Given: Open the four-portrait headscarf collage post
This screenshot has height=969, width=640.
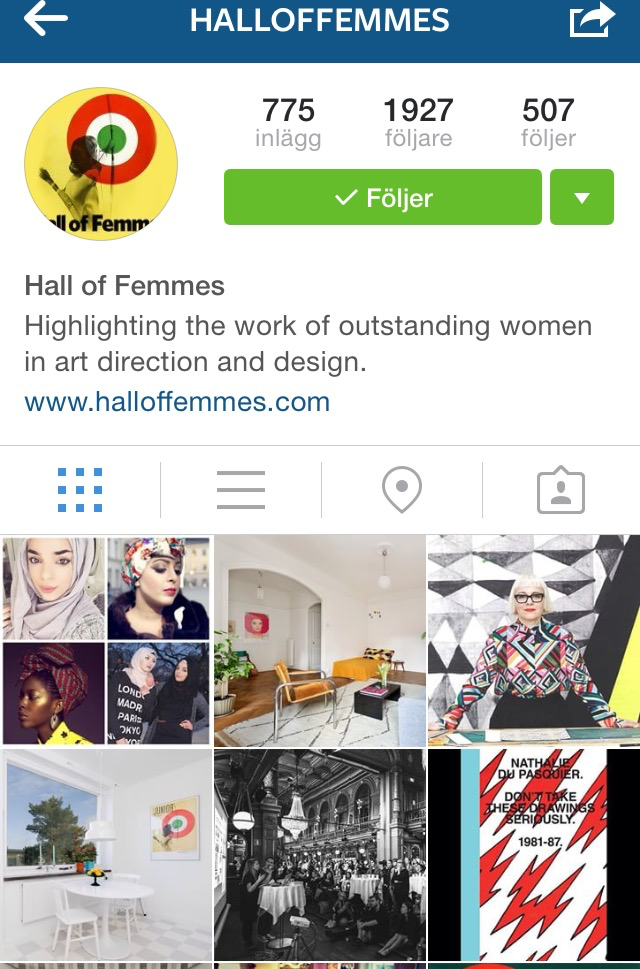Looking at the screenshot, I should [x=106, y=641].
